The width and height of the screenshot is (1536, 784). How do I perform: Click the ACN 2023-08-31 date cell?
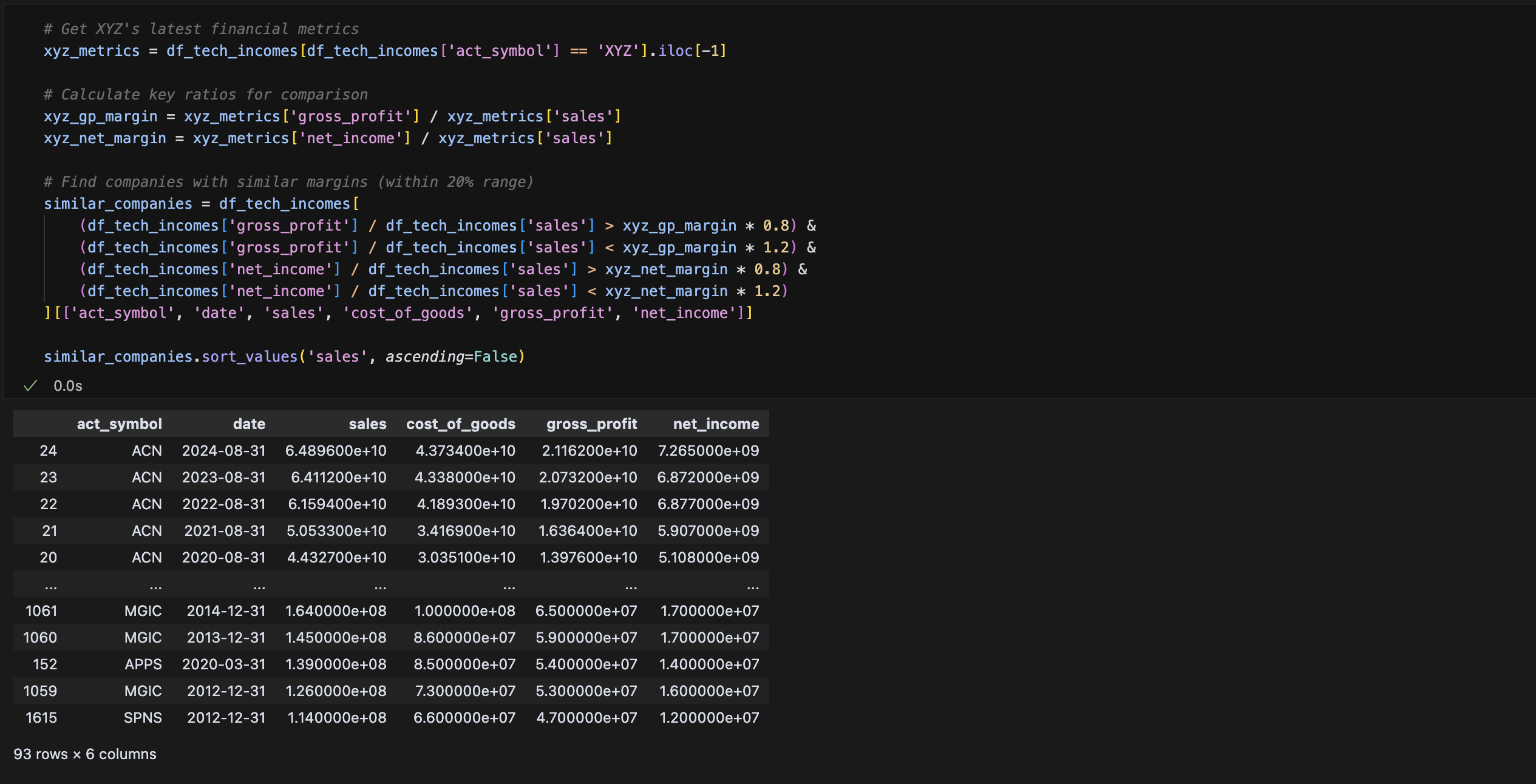[x=223, y=478]
